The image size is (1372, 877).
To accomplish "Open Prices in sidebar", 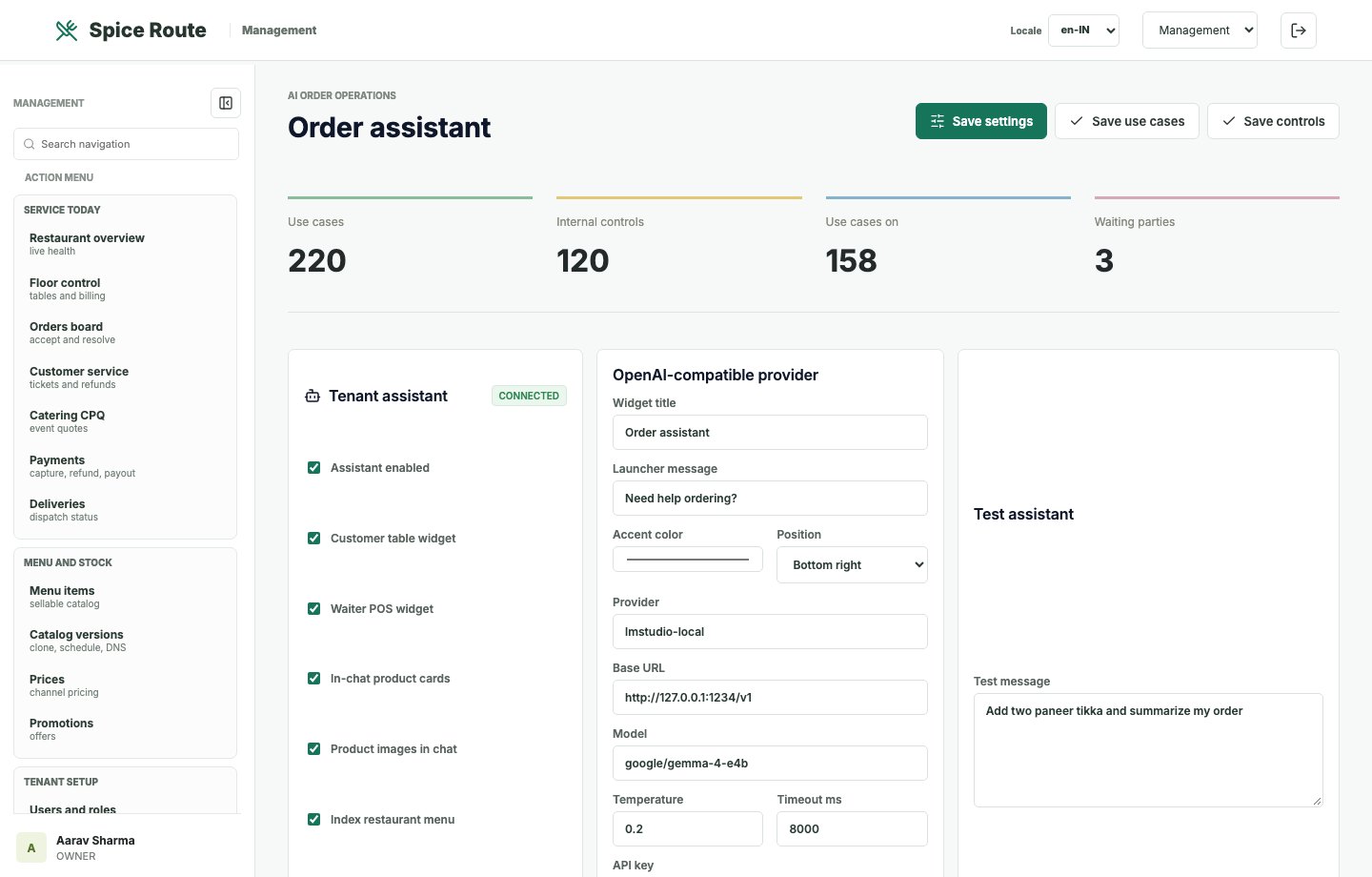I will click(125, 685).
